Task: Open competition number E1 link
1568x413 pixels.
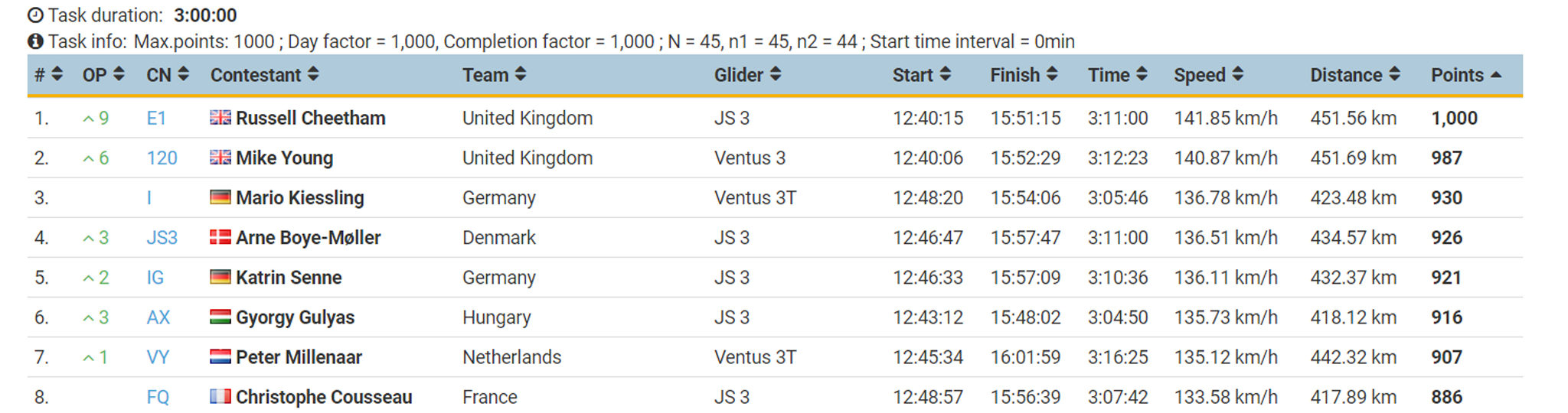Action: point(156,119)
